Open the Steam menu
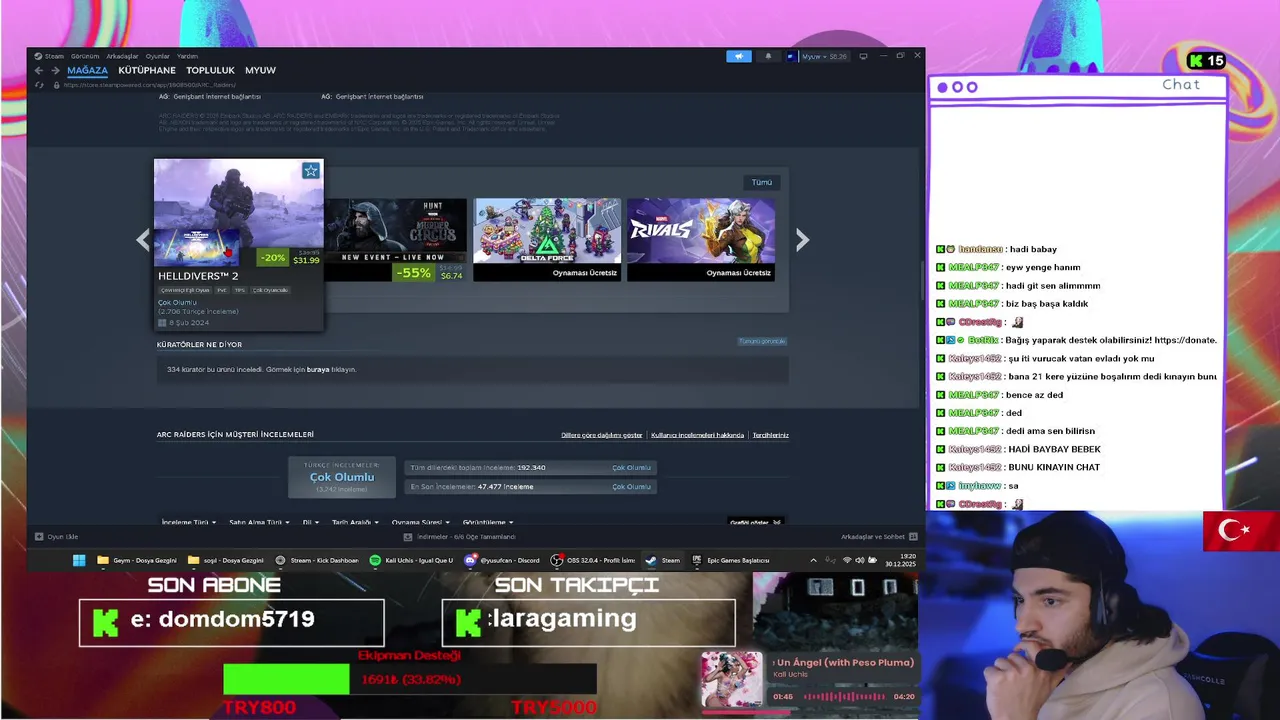 pyautogui.click(x=49, y=56)
